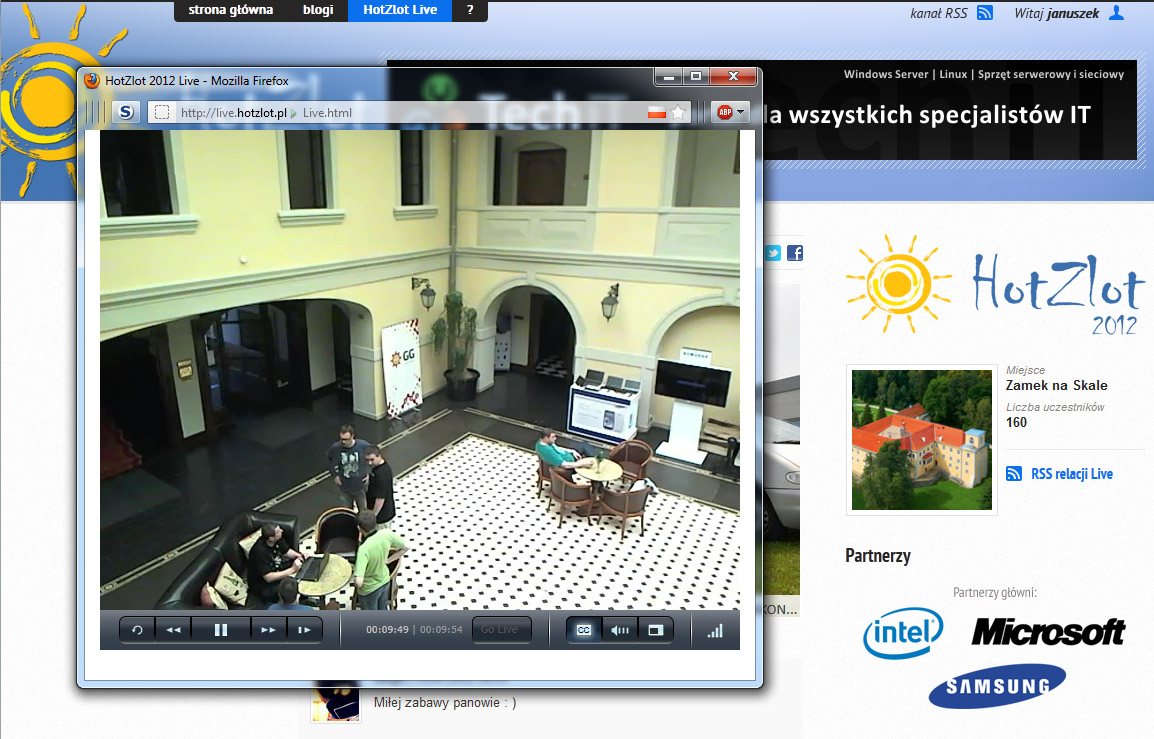Click the Twitter share icon
1154x739 pixels.
(x=773, y=253)
